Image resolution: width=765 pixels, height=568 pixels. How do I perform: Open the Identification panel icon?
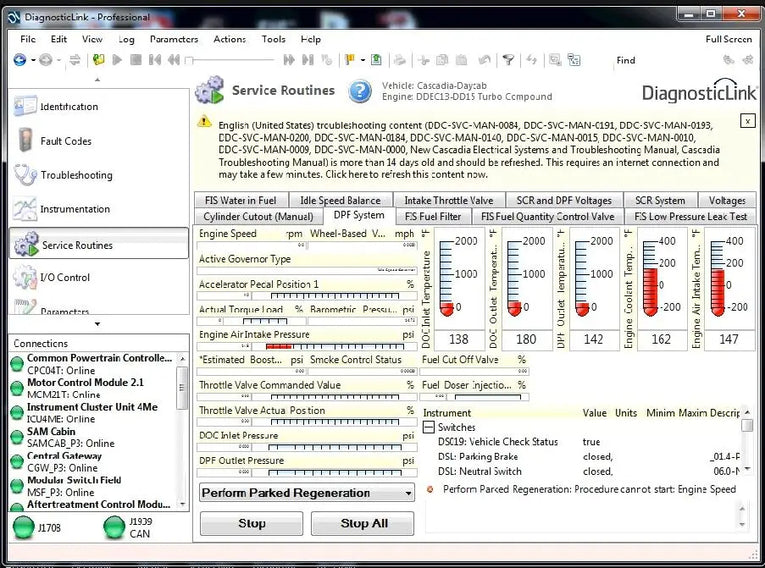pos(26,106)
